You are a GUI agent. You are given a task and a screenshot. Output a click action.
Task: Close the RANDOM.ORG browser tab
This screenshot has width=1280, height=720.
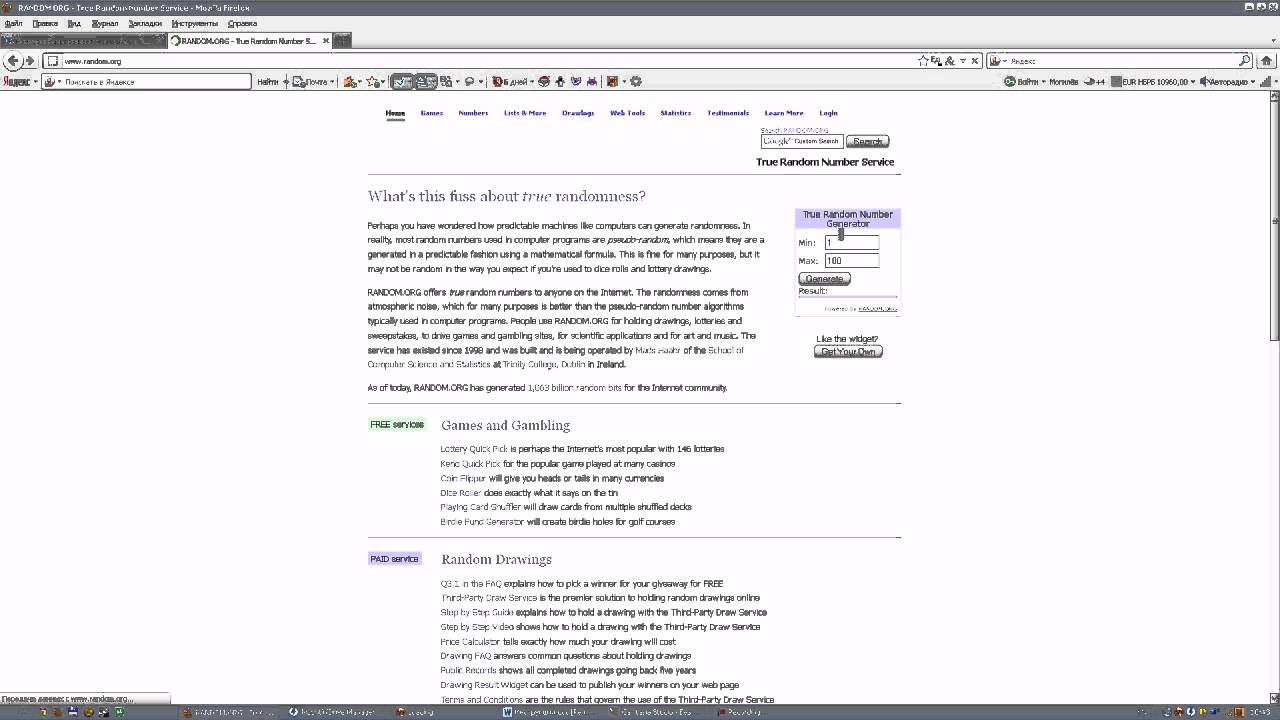click(x=326, y=41)
